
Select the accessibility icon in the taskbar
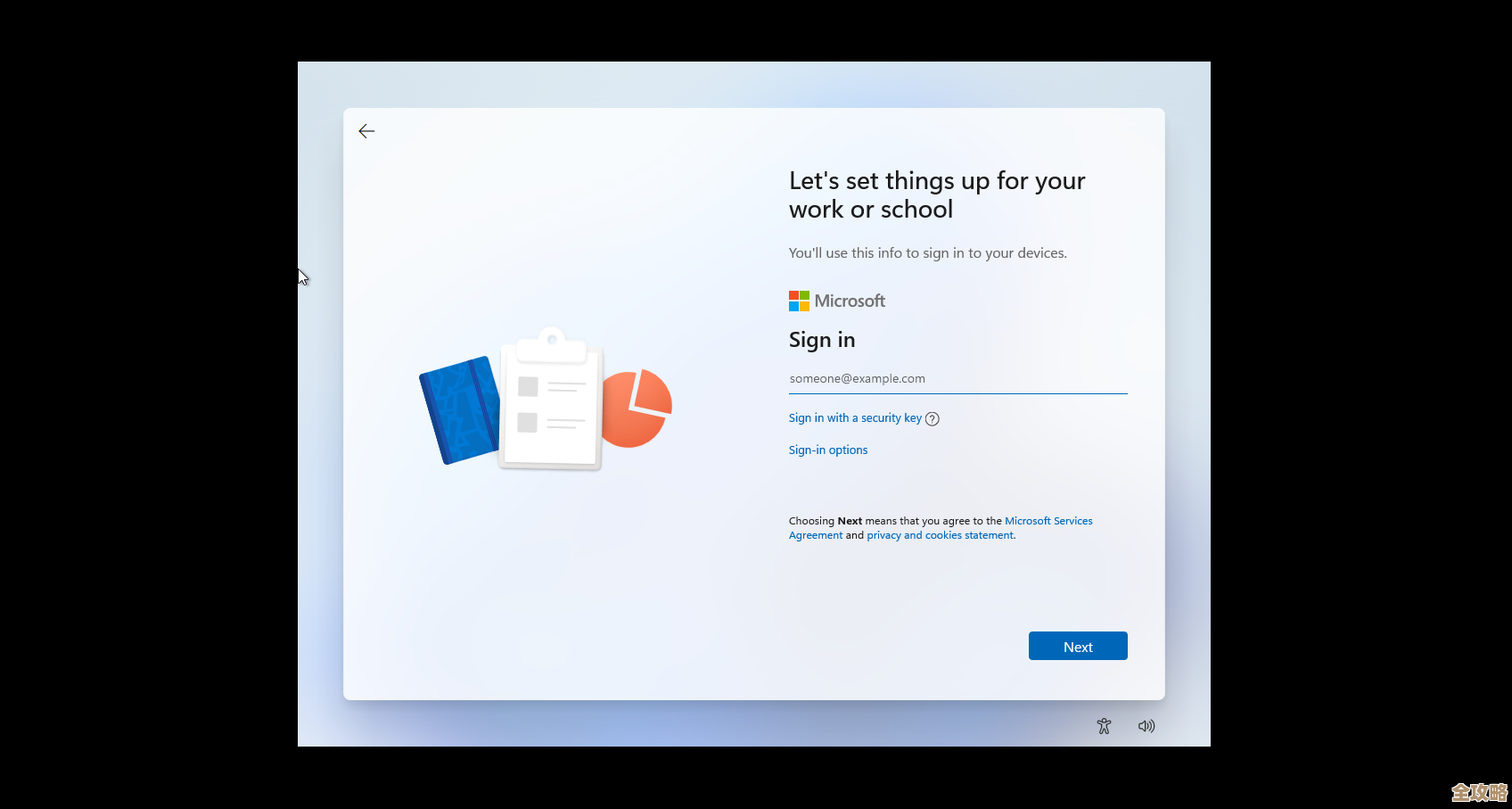(x=1103, y=725)
